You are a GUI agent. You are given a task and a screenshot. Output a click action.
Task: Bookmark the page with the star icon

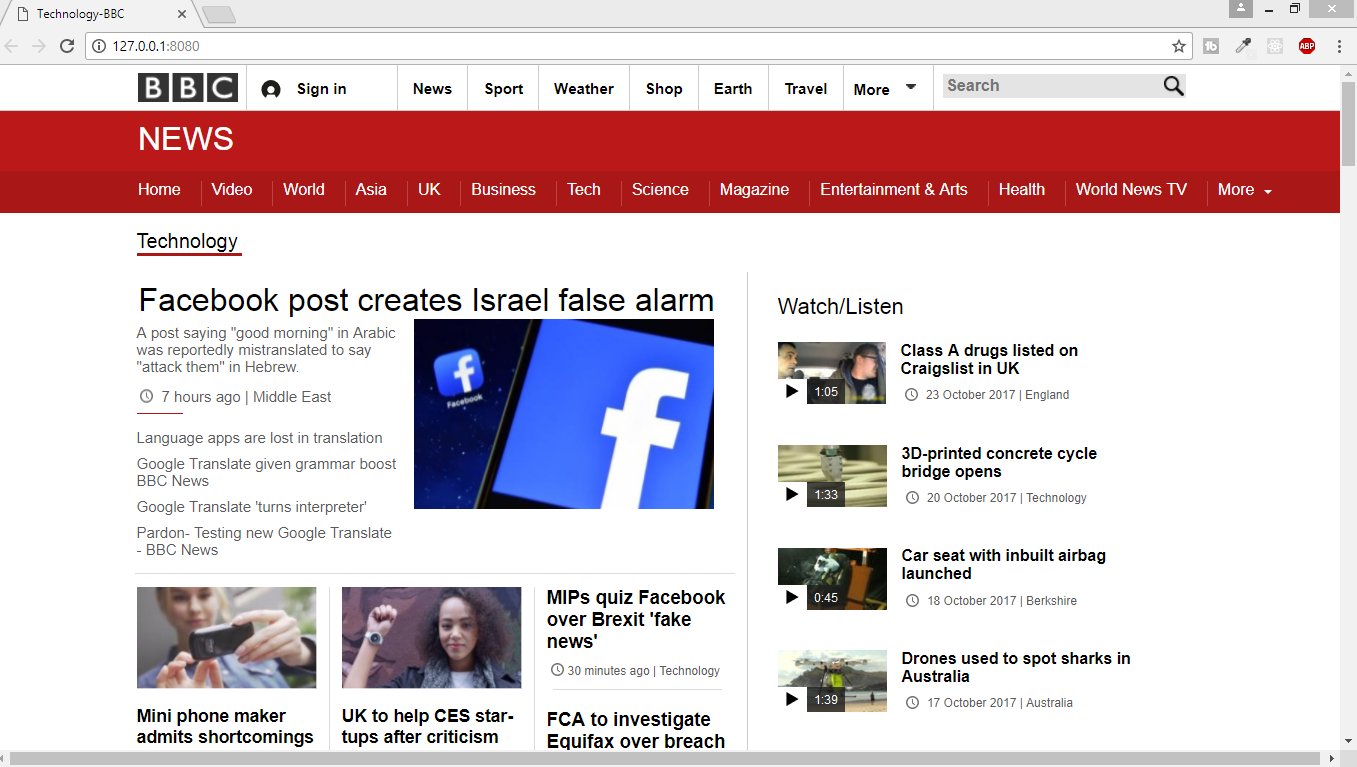coord(1179,46)
